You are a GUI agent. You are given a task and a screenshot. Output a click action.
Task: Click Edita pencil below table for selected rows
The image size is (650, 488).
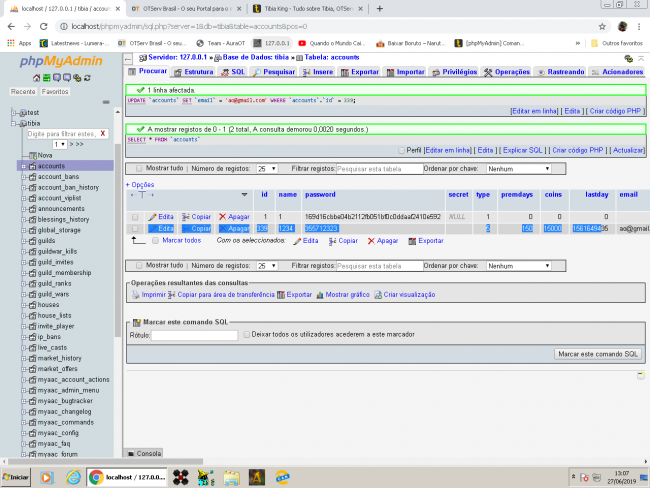tap(297, 241)
